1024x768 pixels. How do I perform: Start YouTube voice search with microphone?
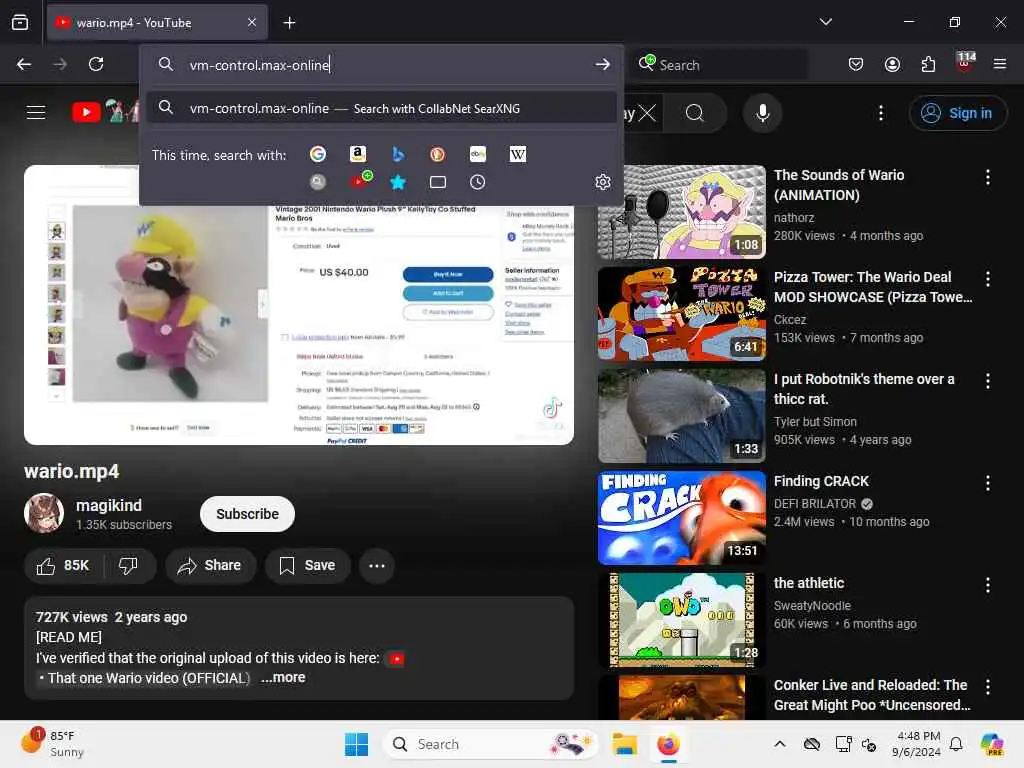point(762,113)
